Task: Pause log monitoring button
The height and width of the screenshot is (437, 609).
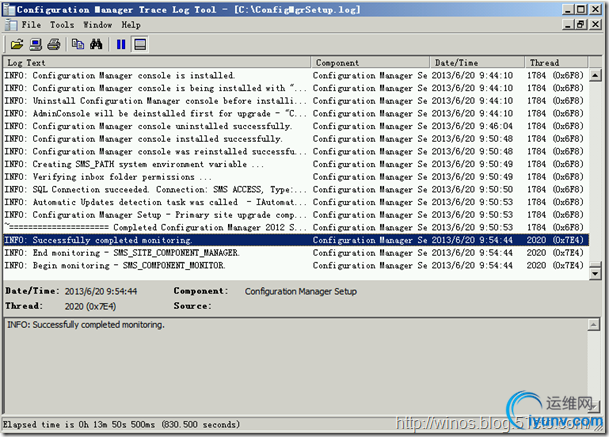Action: [121, 44]
